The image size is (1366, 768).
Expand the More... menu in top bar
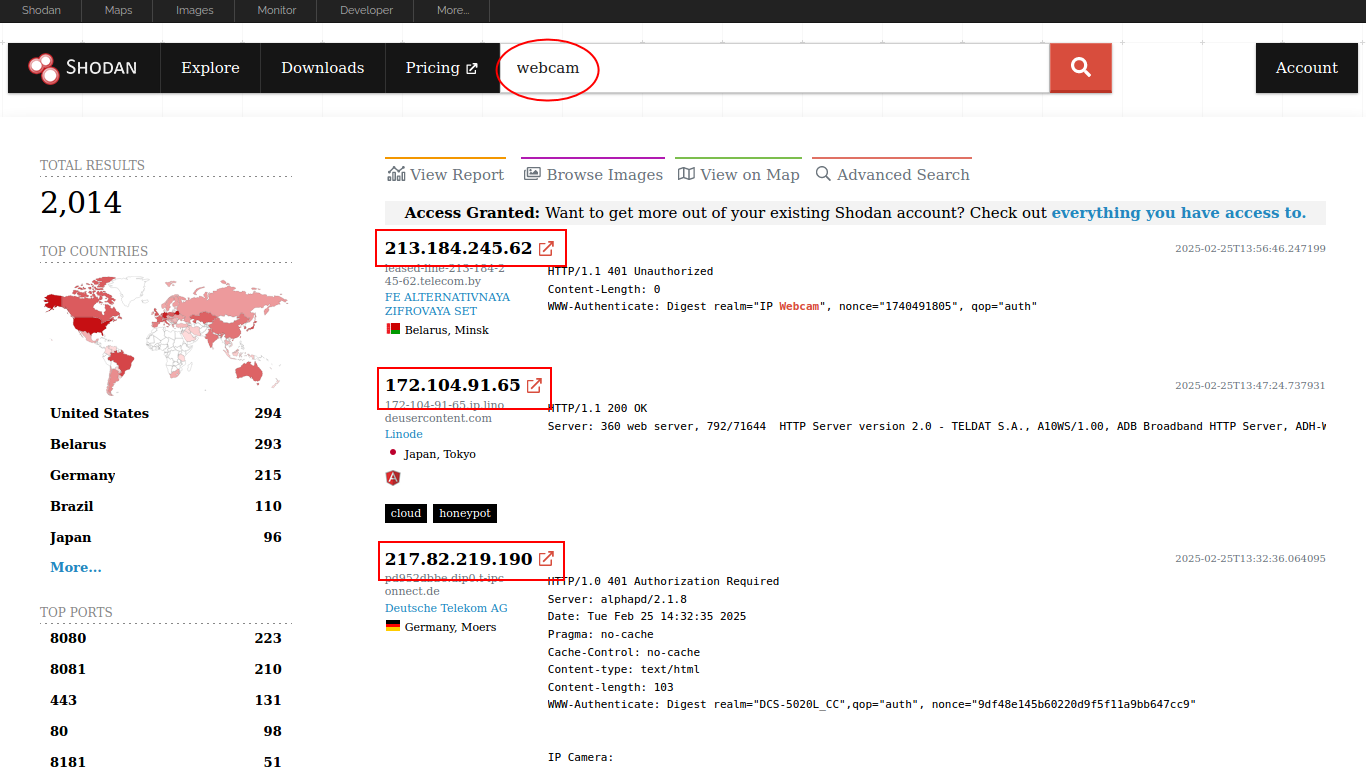[452, 10]
